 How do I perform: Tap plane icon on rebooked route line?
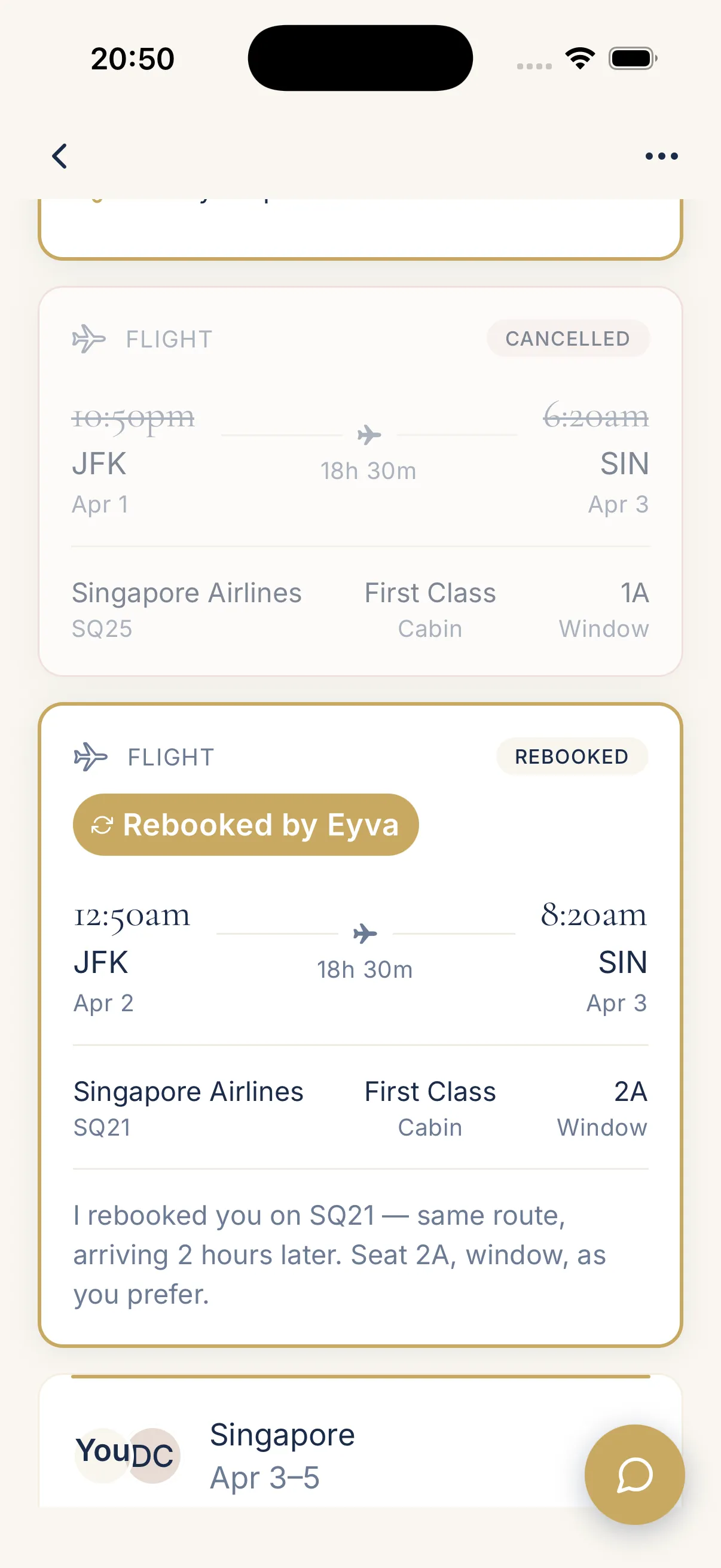click(x=365, y=933)
